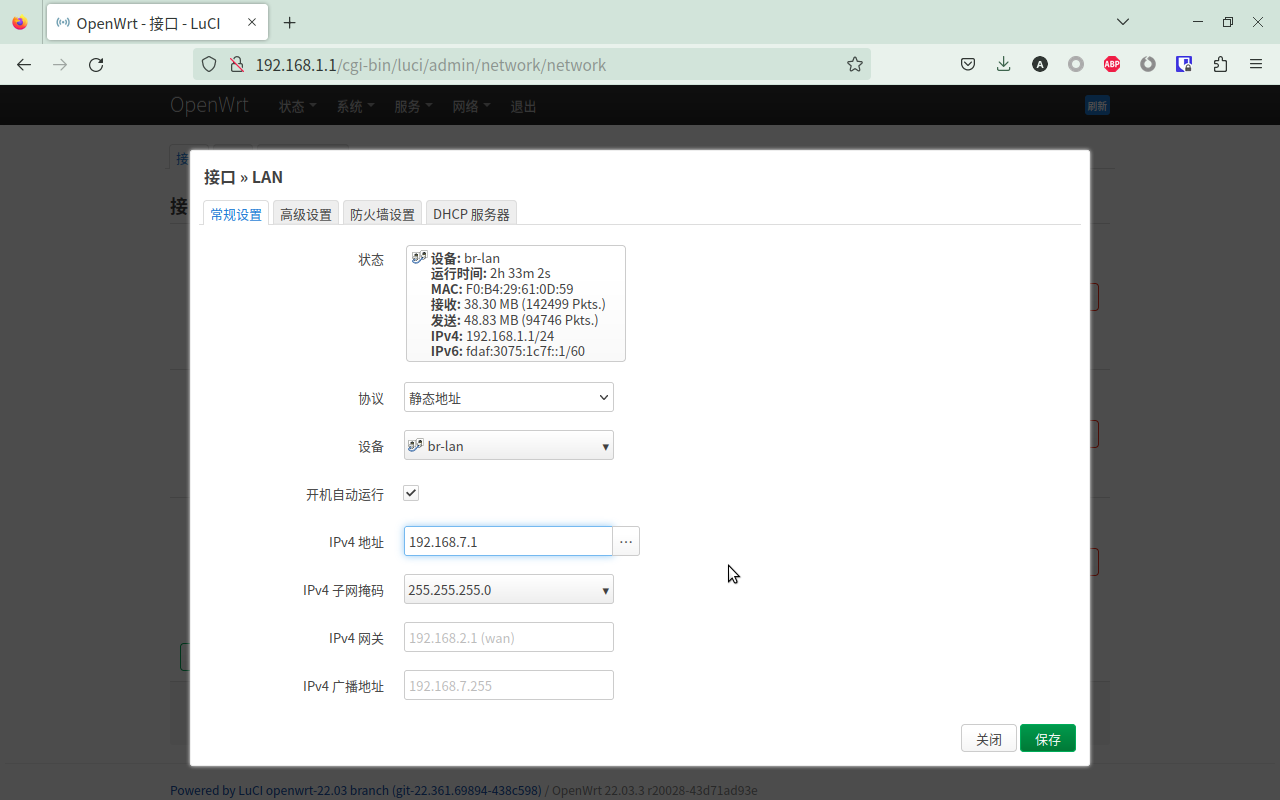Screen dimensions: 1280x800
Task: Open the 服务 menu in the OpenWrt navbar
Action: [x=413, y=106]
